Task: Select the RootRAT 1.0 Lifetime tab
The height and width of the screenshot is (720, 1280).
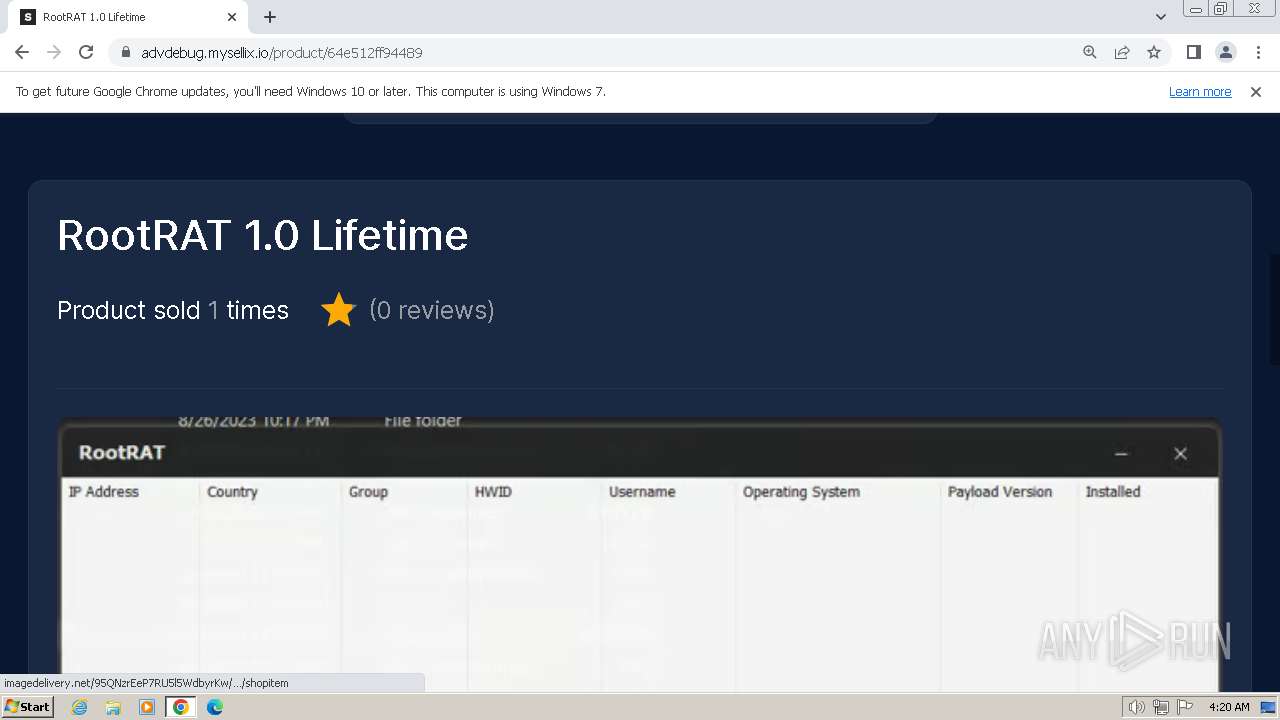Action: tap(130, 17)
